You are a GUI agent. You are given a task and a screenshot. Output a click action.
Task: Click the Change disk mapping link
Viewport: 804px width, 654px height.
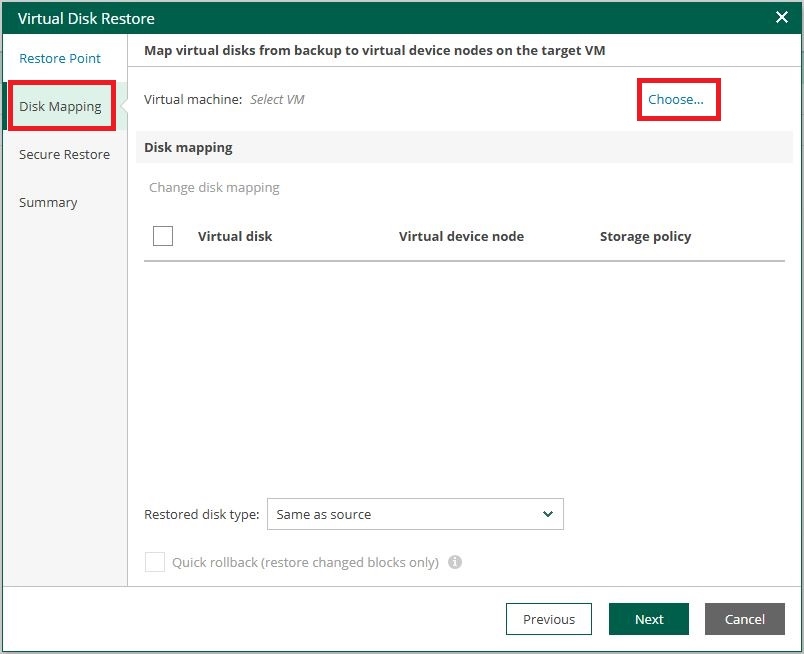[214, 188]
